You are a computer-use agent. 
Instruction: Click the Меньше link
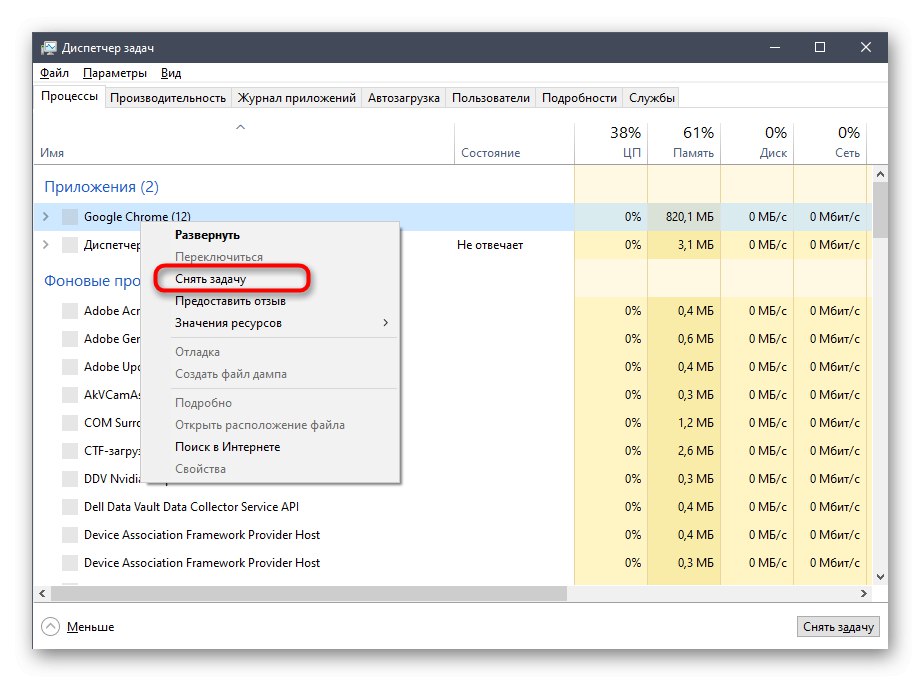tap(90, 627)
